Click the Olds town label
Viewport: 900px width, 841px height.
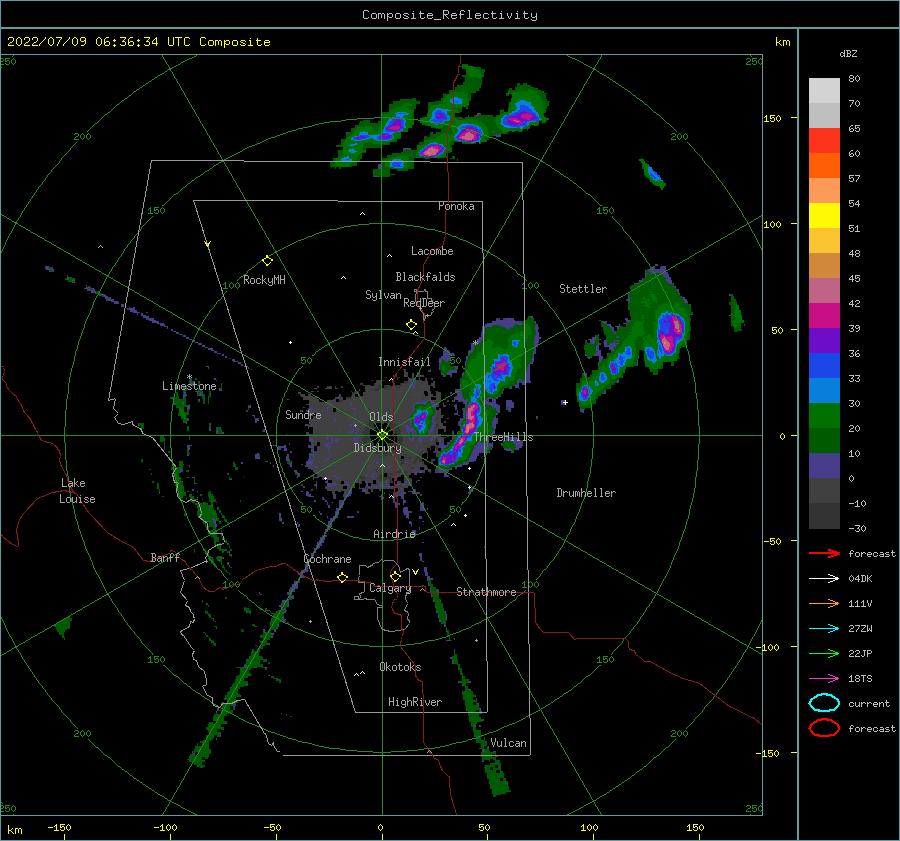(381, 417)
